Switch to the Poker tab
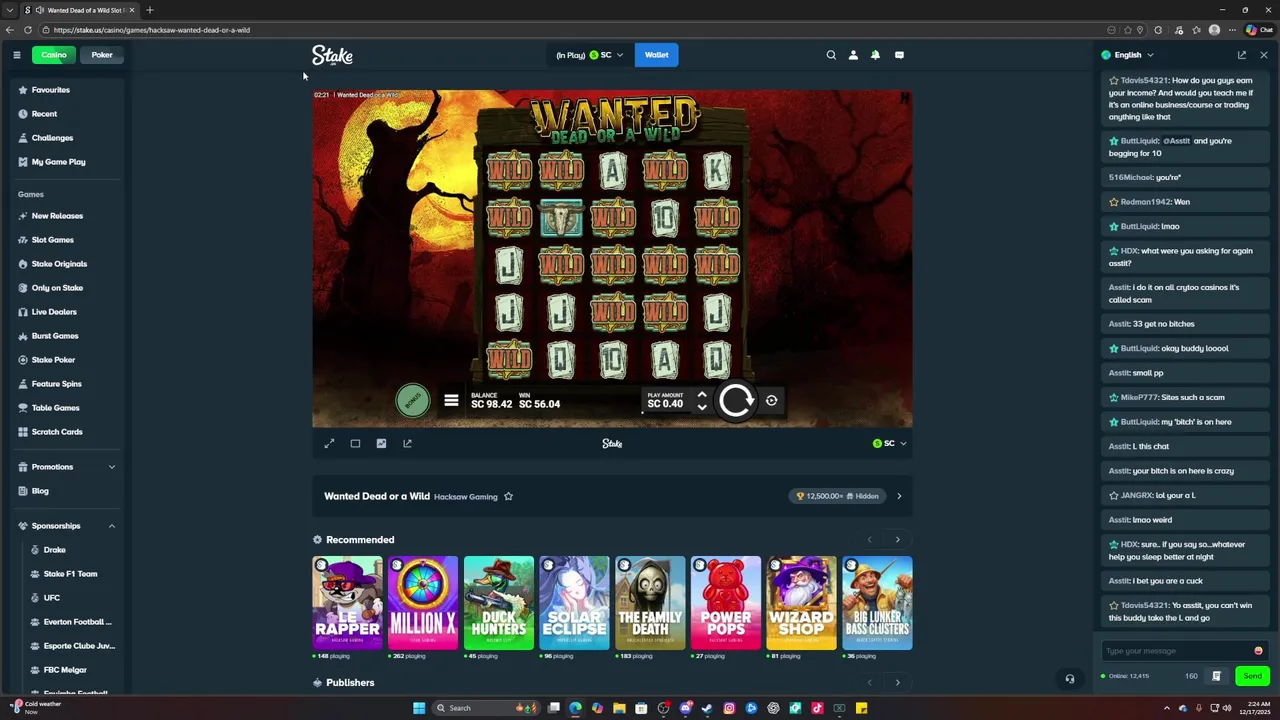The image size is (1280, 720). tap(102, 55)
